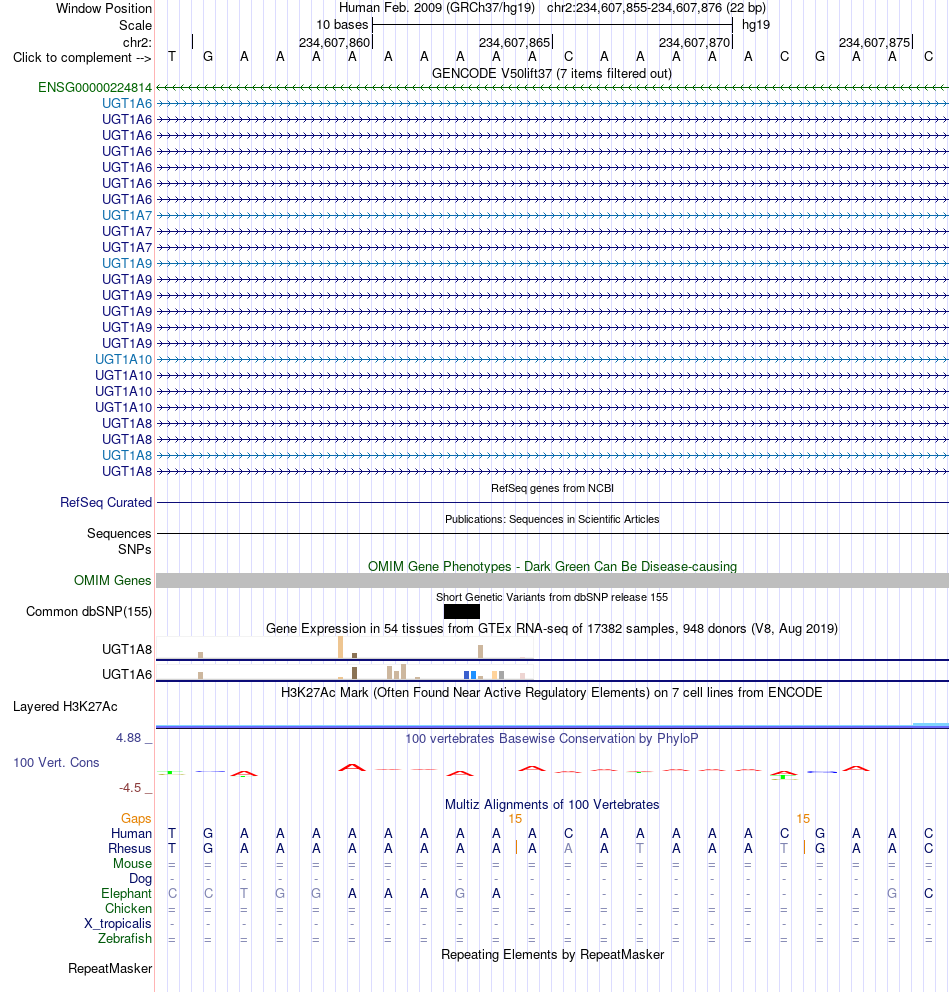The image size is (950, 992).
Task: Click the Human Feb. 2009 (GRCh37/hg19) text
Action: (x=437, y=8)
